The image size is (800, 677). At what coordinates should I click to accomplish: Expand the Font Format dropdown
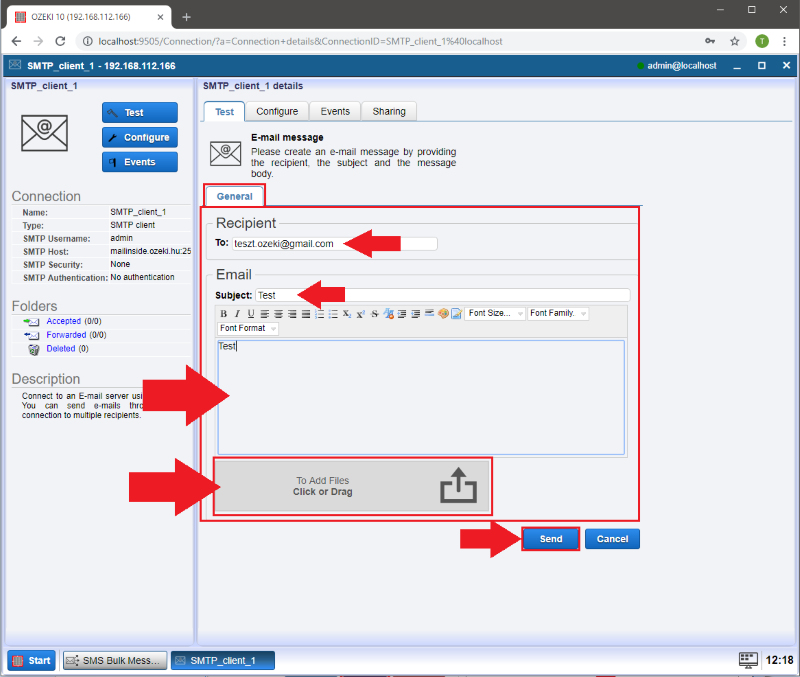pos(248,328)
